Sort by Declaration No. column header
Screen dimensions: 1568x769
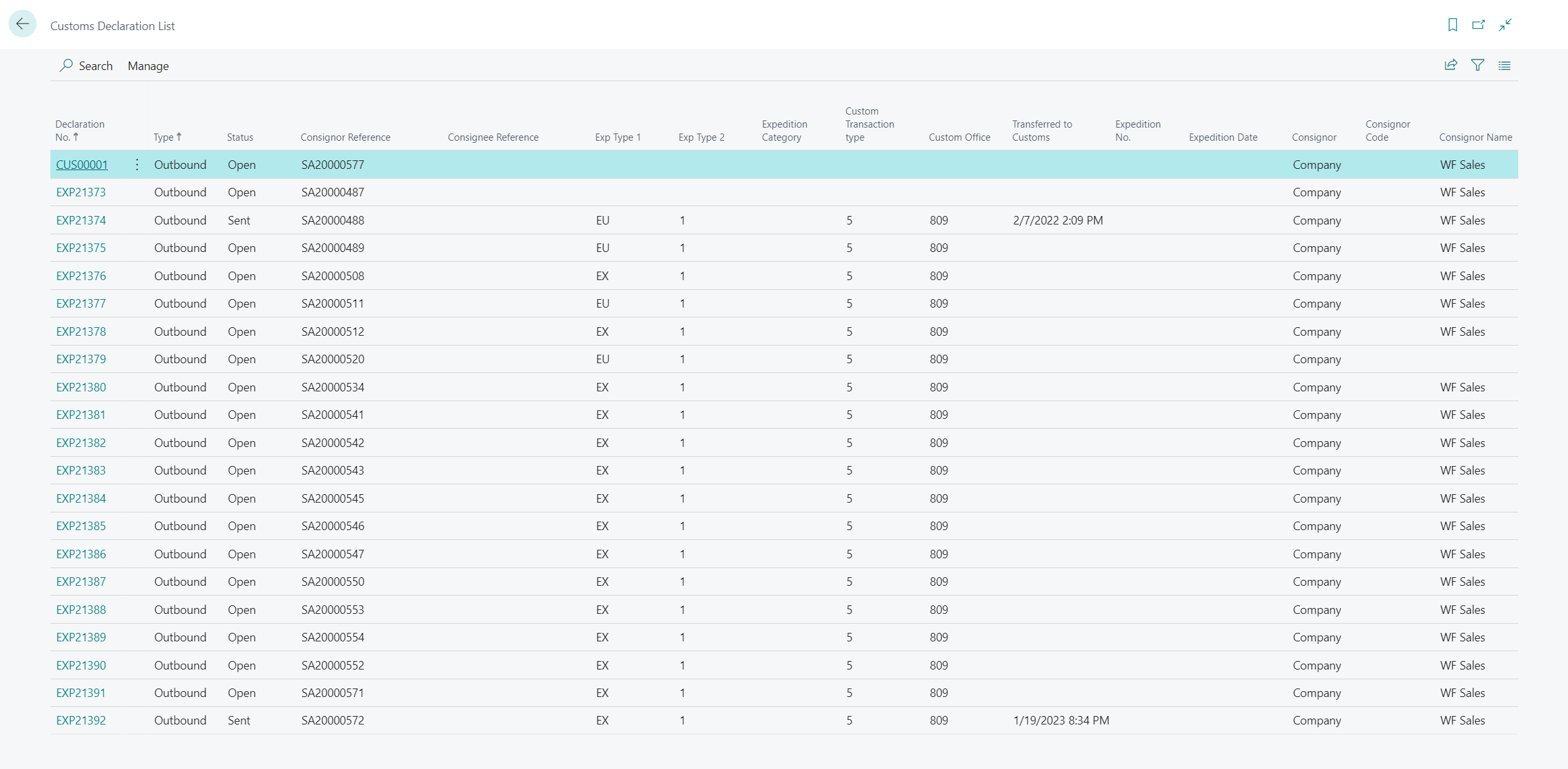point(79,130)
